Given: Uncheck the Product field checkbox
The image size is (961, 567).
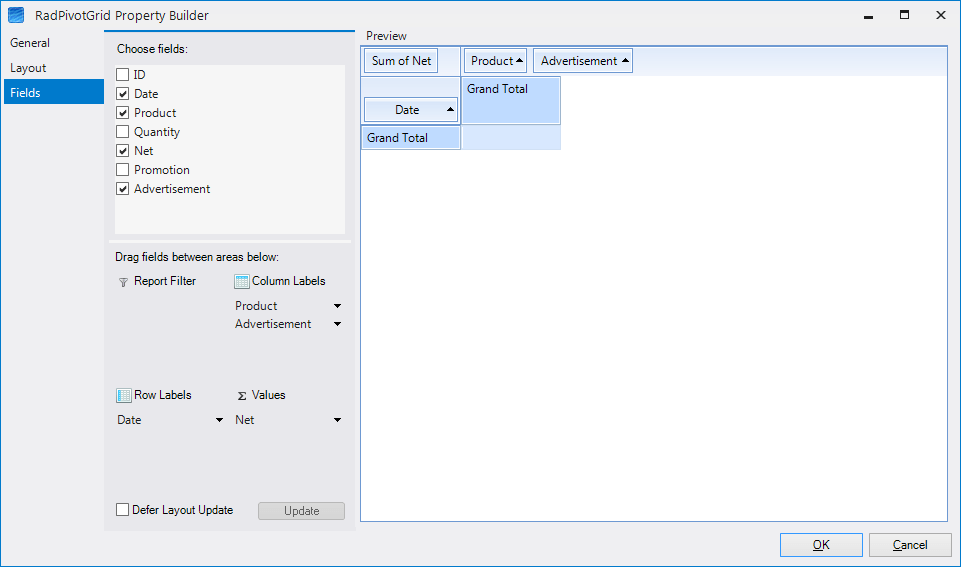Looking at the screenshot, I should 123,113.
